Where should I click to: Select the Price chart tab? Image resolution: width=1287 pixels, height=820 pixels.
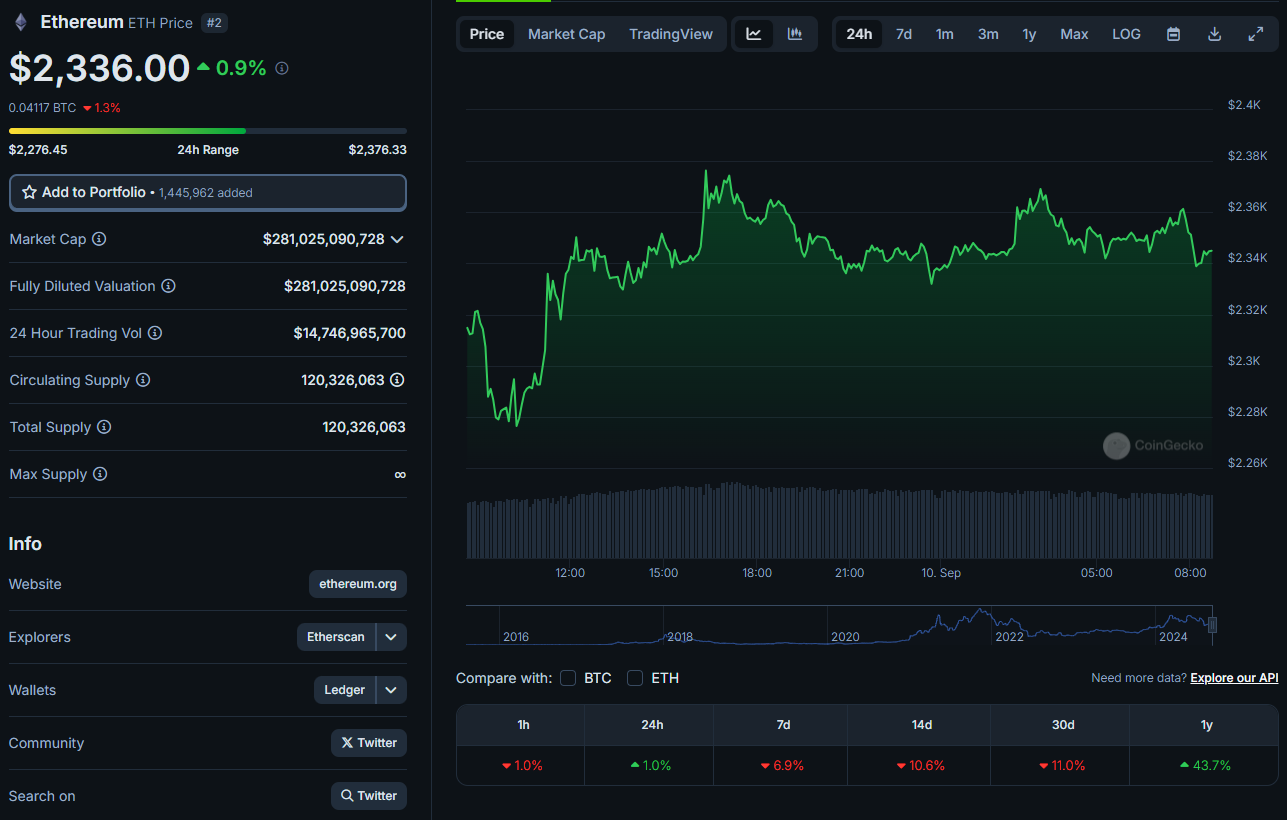[487, 34]
